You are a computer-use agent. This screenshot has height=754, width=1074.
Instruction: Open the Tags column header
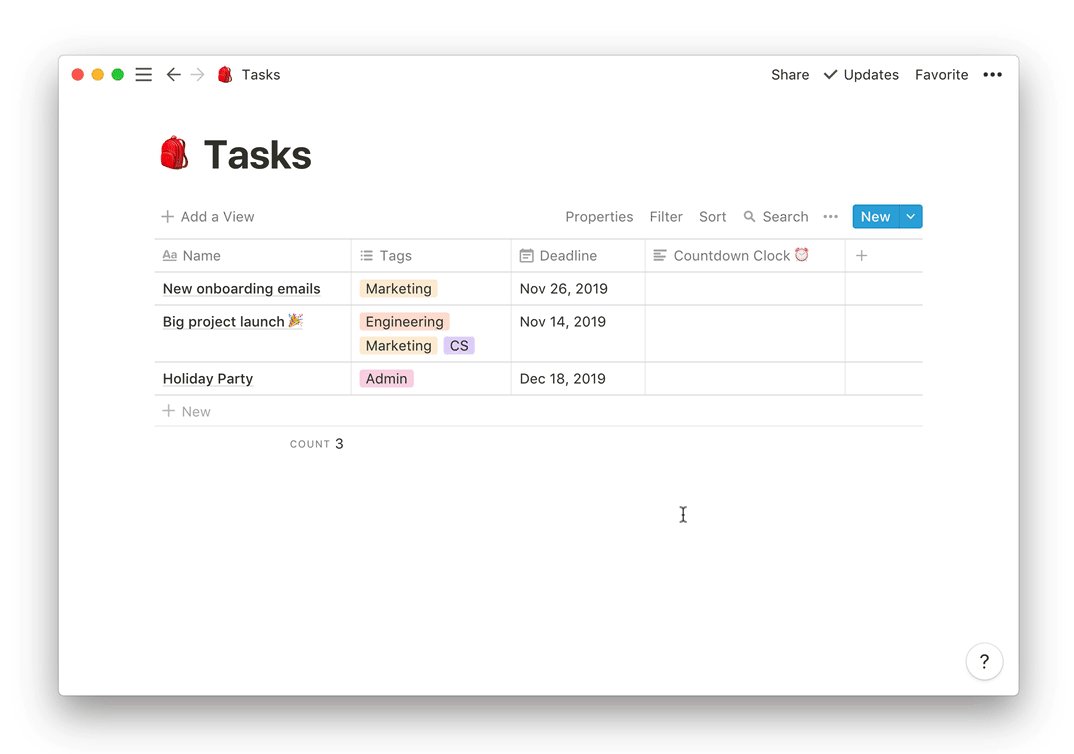point(431,255)
